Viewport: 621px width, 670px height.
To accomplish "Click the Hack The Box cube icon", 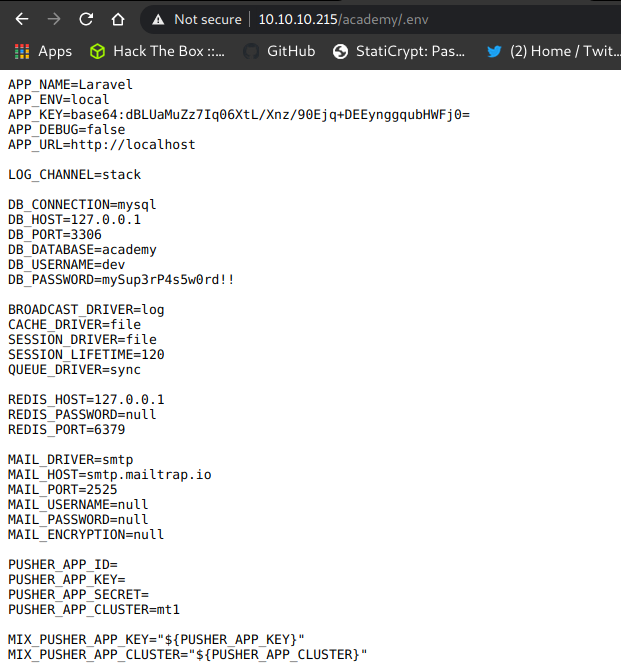I will pos(97,52).
